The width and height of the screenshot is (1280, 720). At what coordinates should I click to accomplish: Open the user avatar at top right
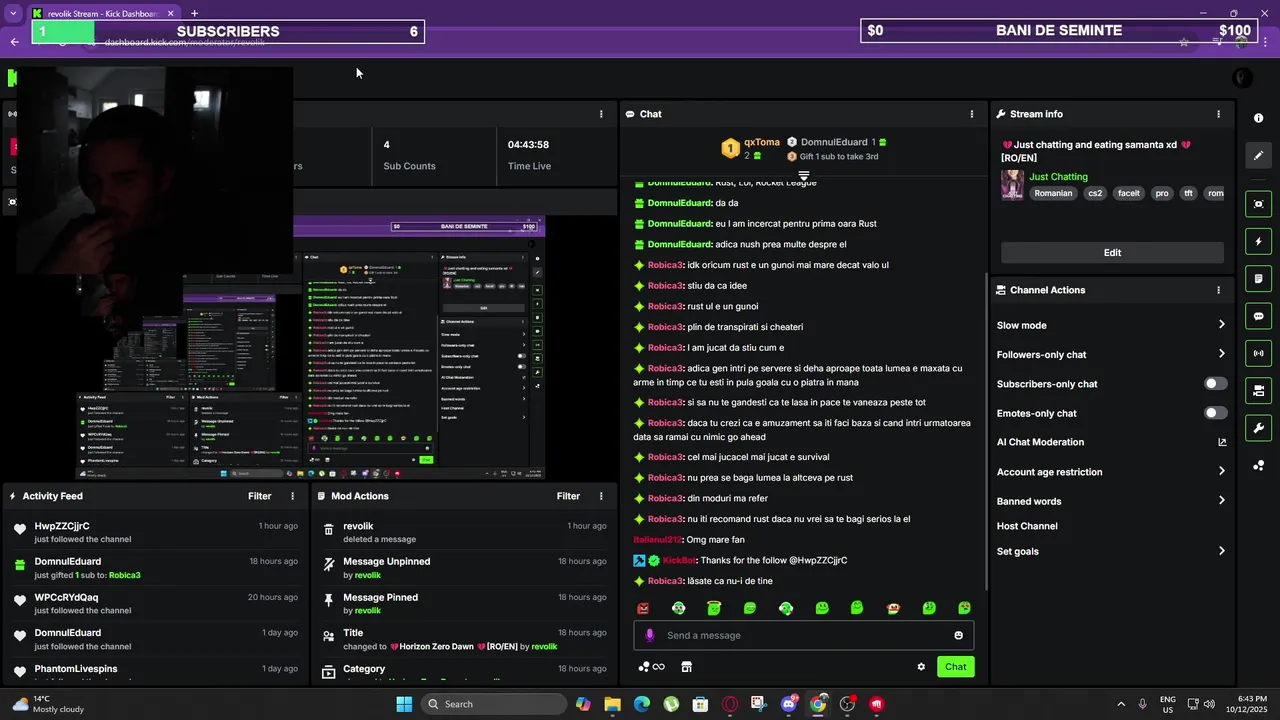coord(1242,78)
